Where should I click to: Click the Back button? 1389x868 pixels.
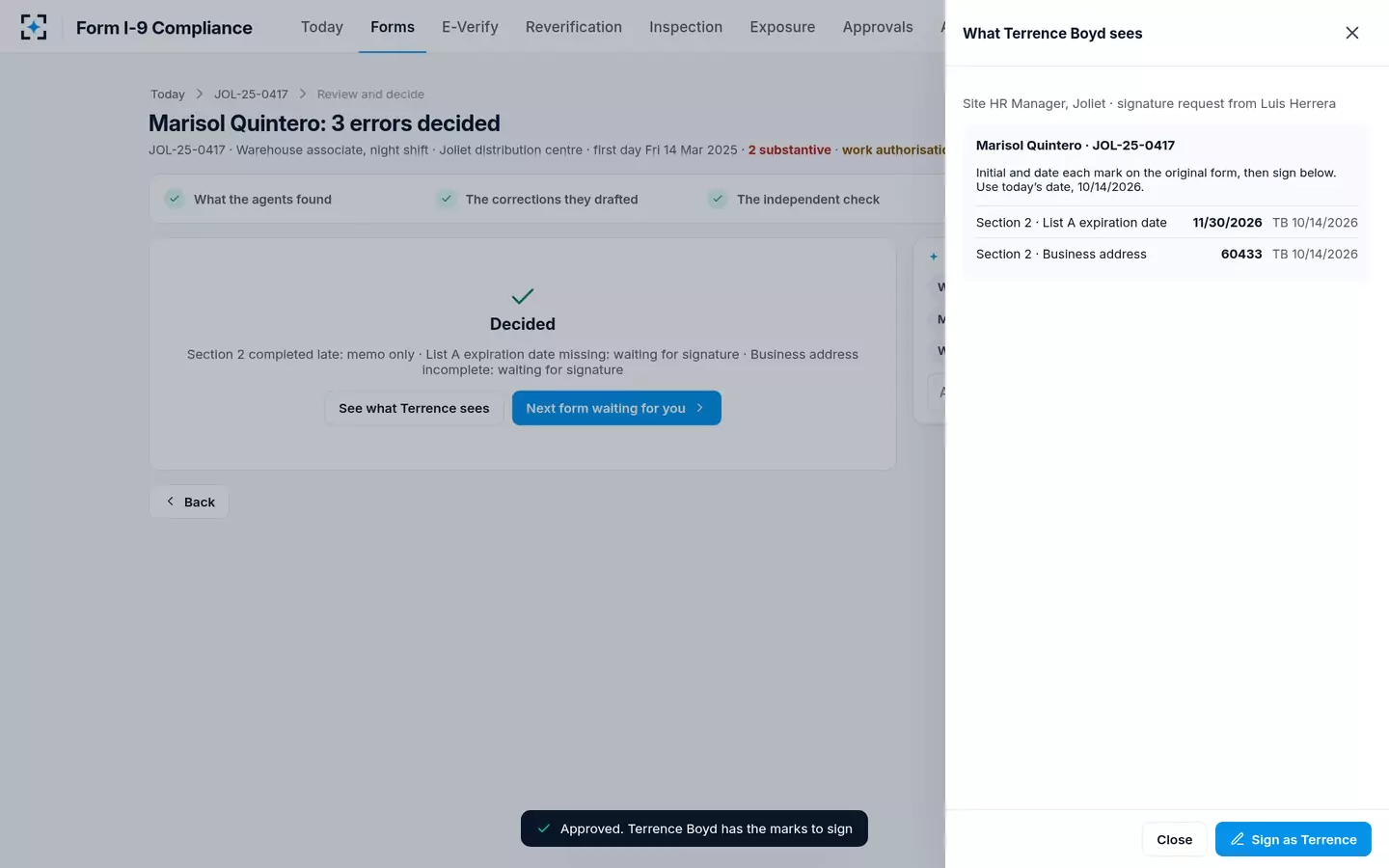(189, 502)
